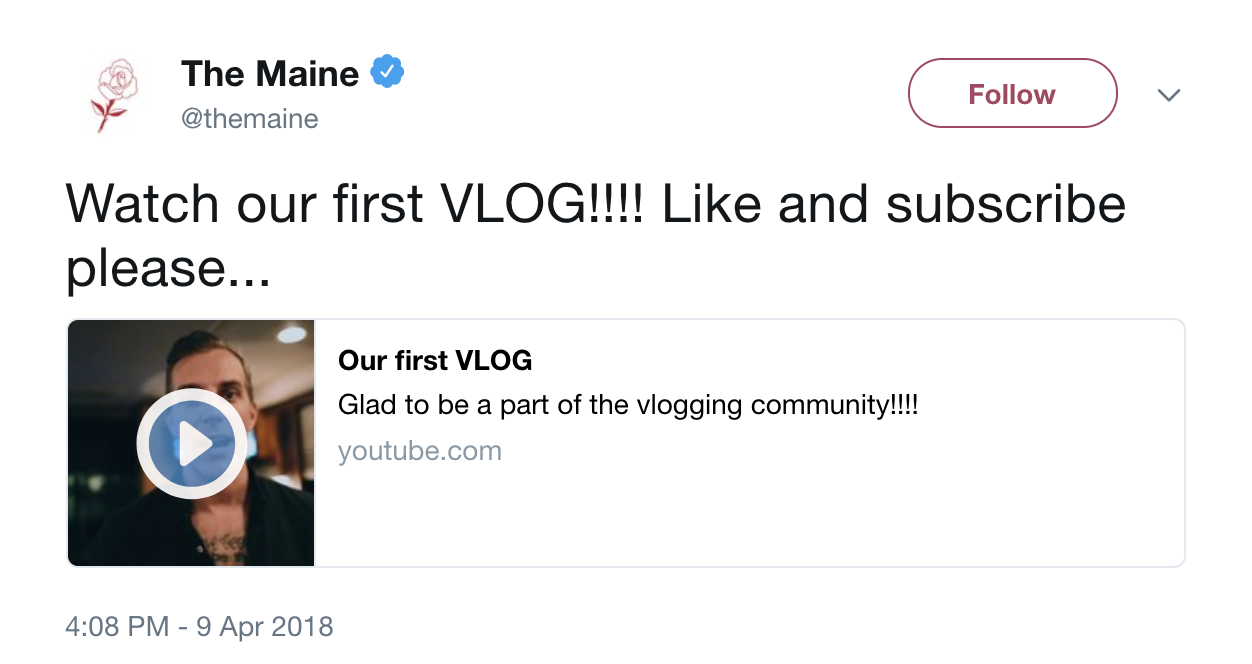This screenshot has height=664, width=1252.
Task: Click the caret to reveal more actions
Action: [x=1168, y=95]
